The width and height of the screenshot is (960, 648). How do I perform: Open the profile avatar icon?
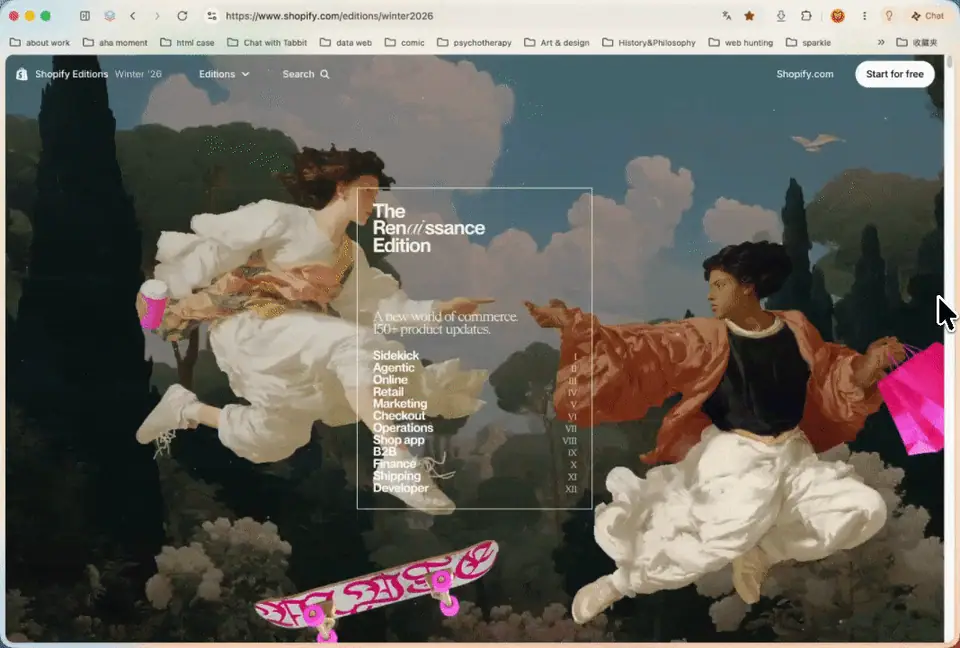click(x=838, y=16)
